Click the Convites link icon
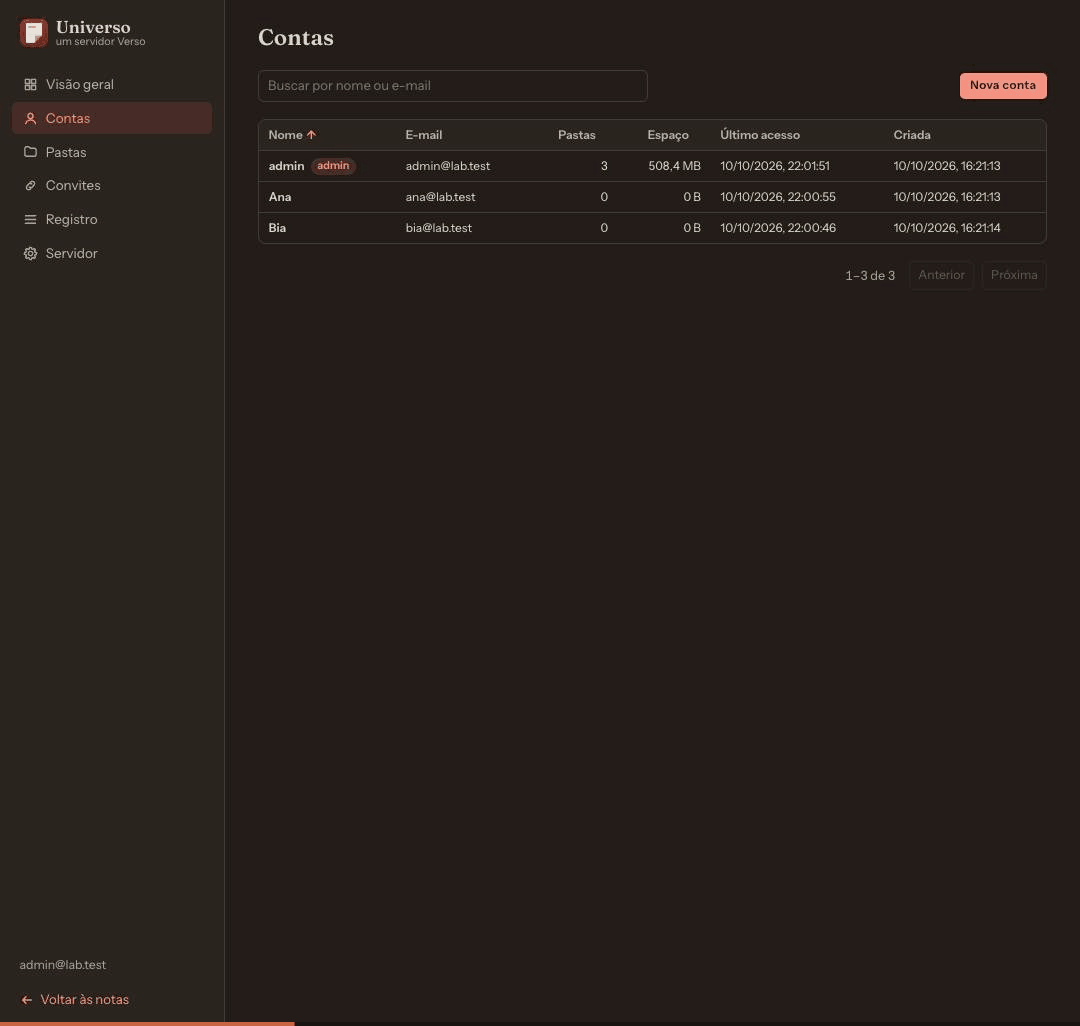Viewport: 1080px width, 1026px height. pos(30,185)
